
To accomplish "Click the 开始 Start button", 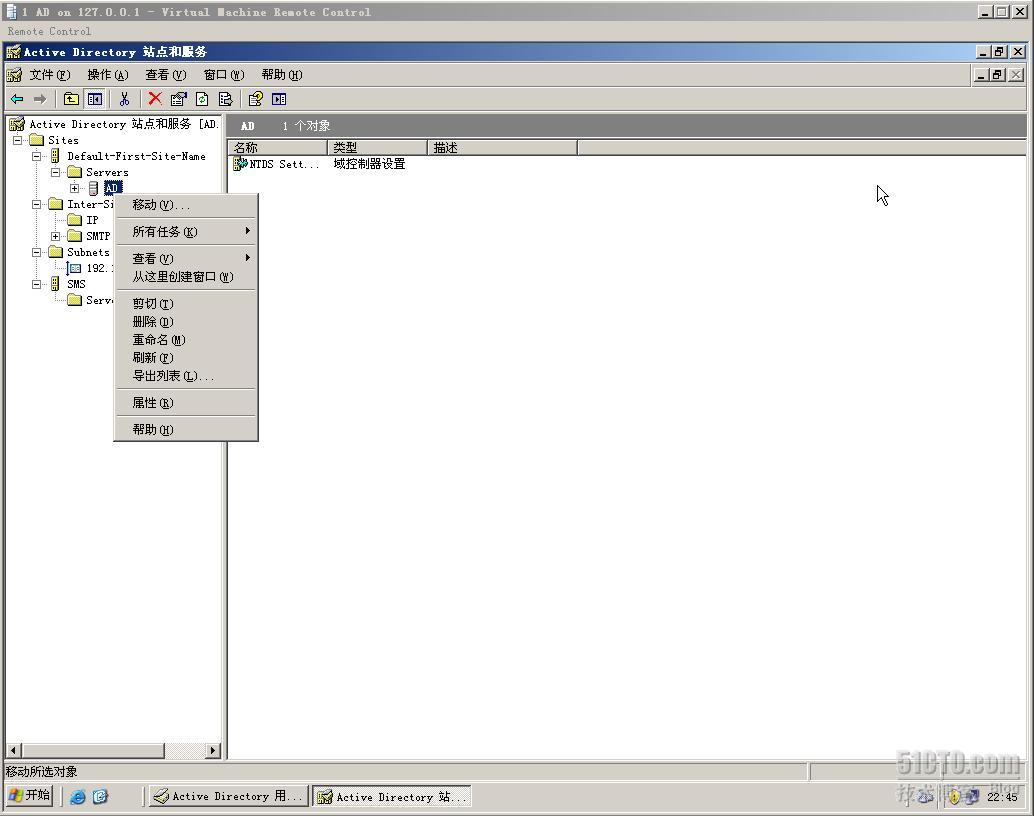I will click(x=30, y=796).
